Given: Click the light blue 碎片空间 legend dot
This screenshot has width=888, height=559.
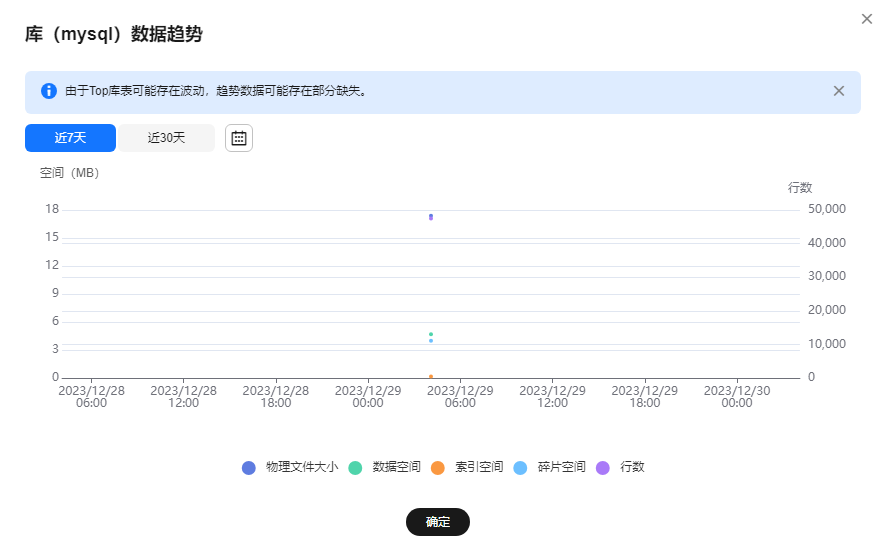Looking at the screenshot, I should click(x=520, y=468).
